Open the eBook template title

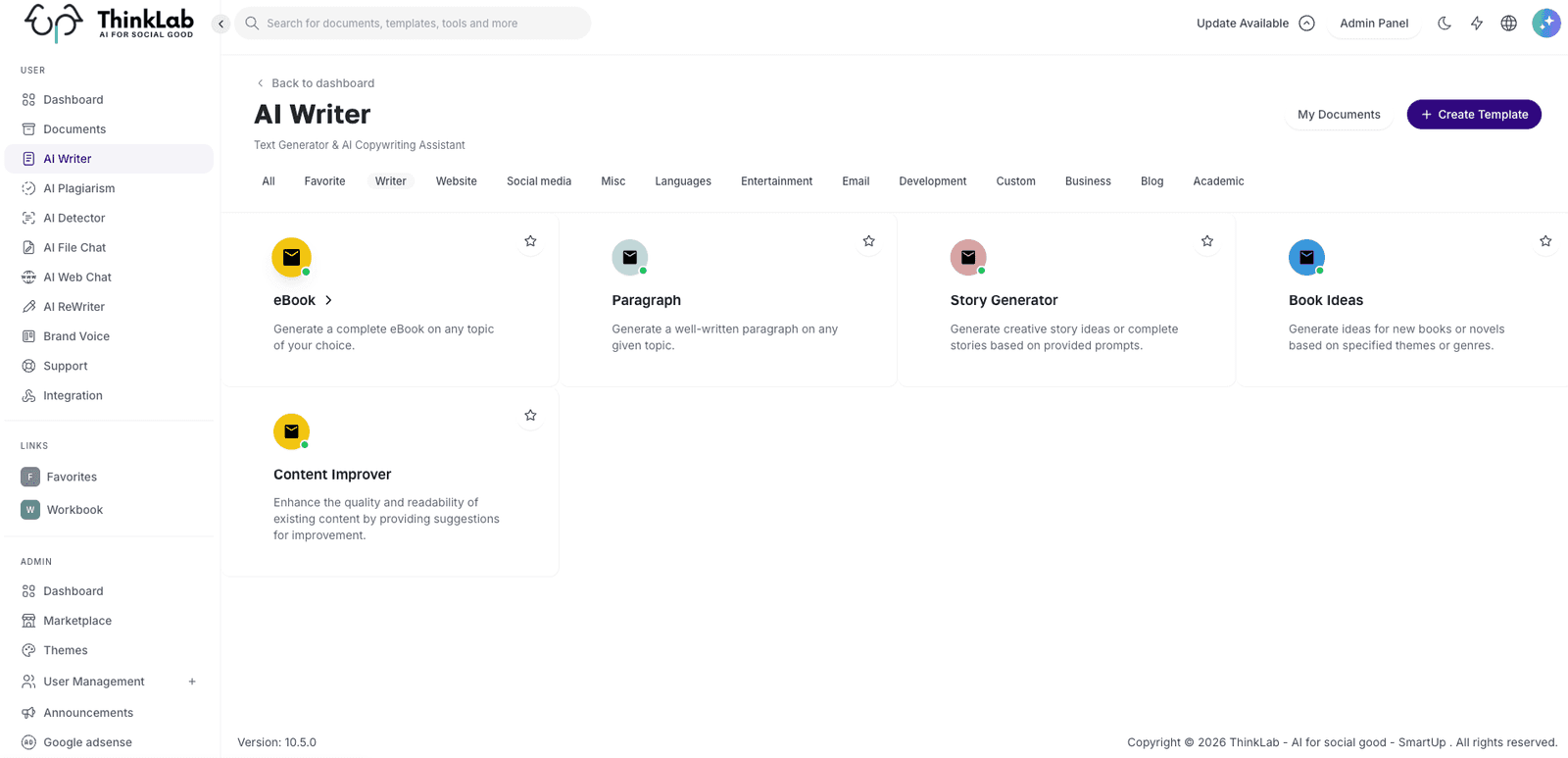click(294, 300)
